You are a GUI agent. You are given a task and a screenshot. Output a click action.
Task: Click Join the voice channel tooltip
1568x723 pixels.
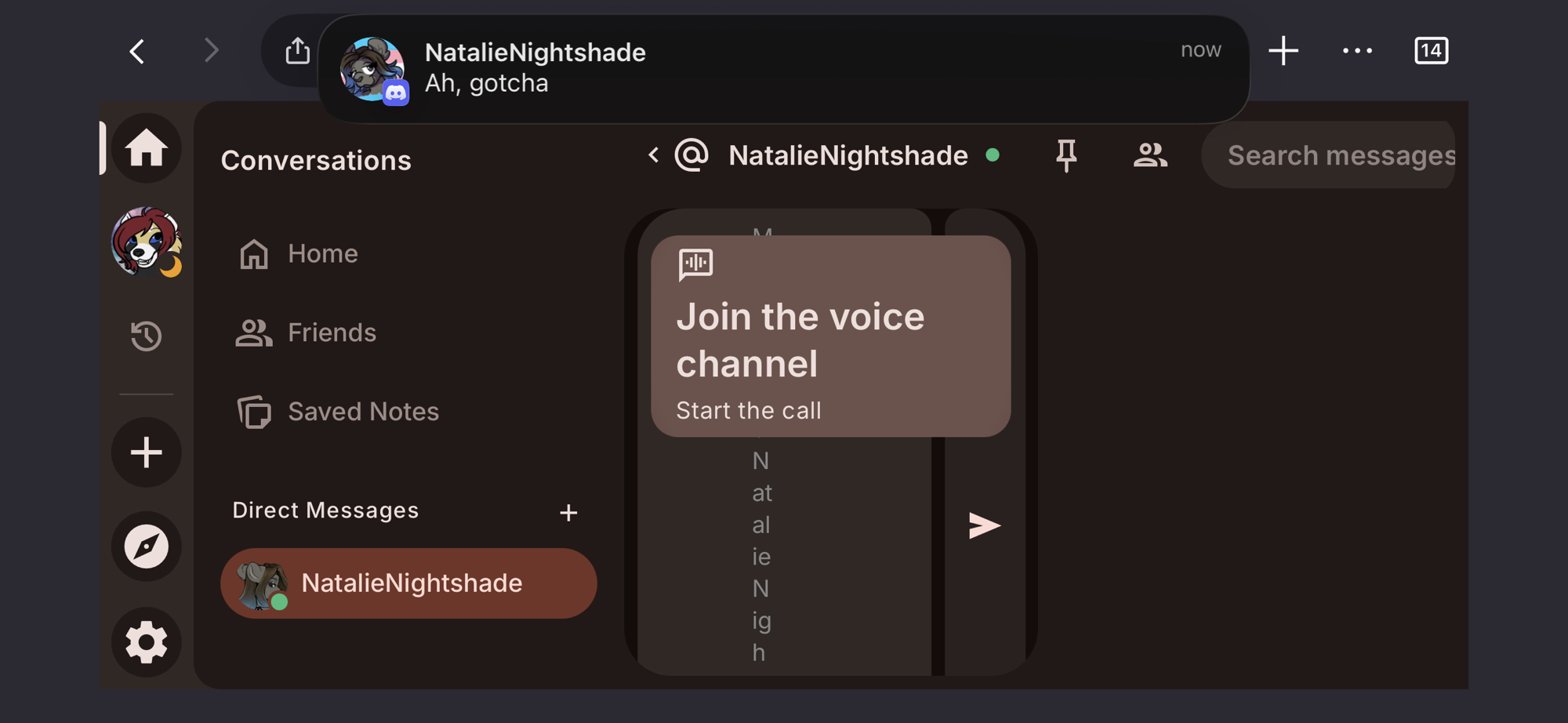[x=830, y=336]
